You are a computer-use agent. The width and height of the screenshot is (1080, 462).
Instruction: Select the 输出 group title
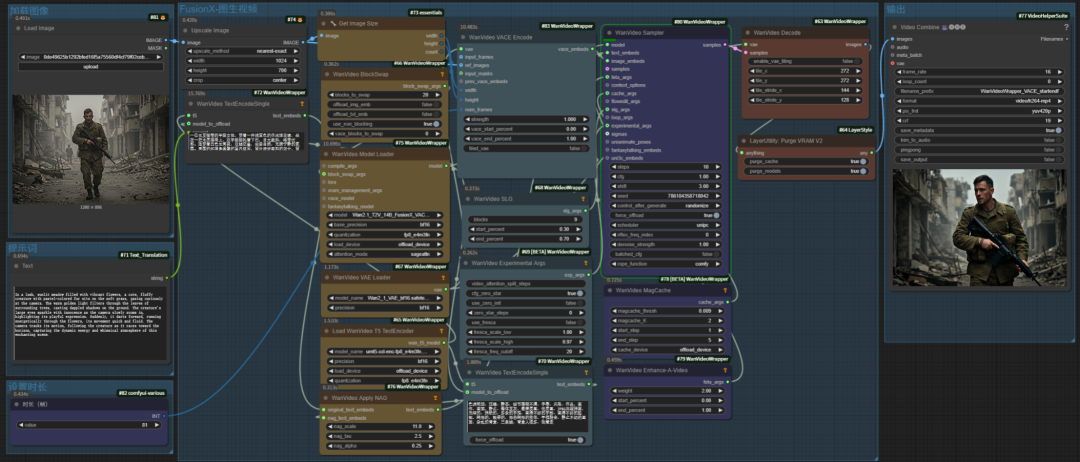[x=896, y=9]
